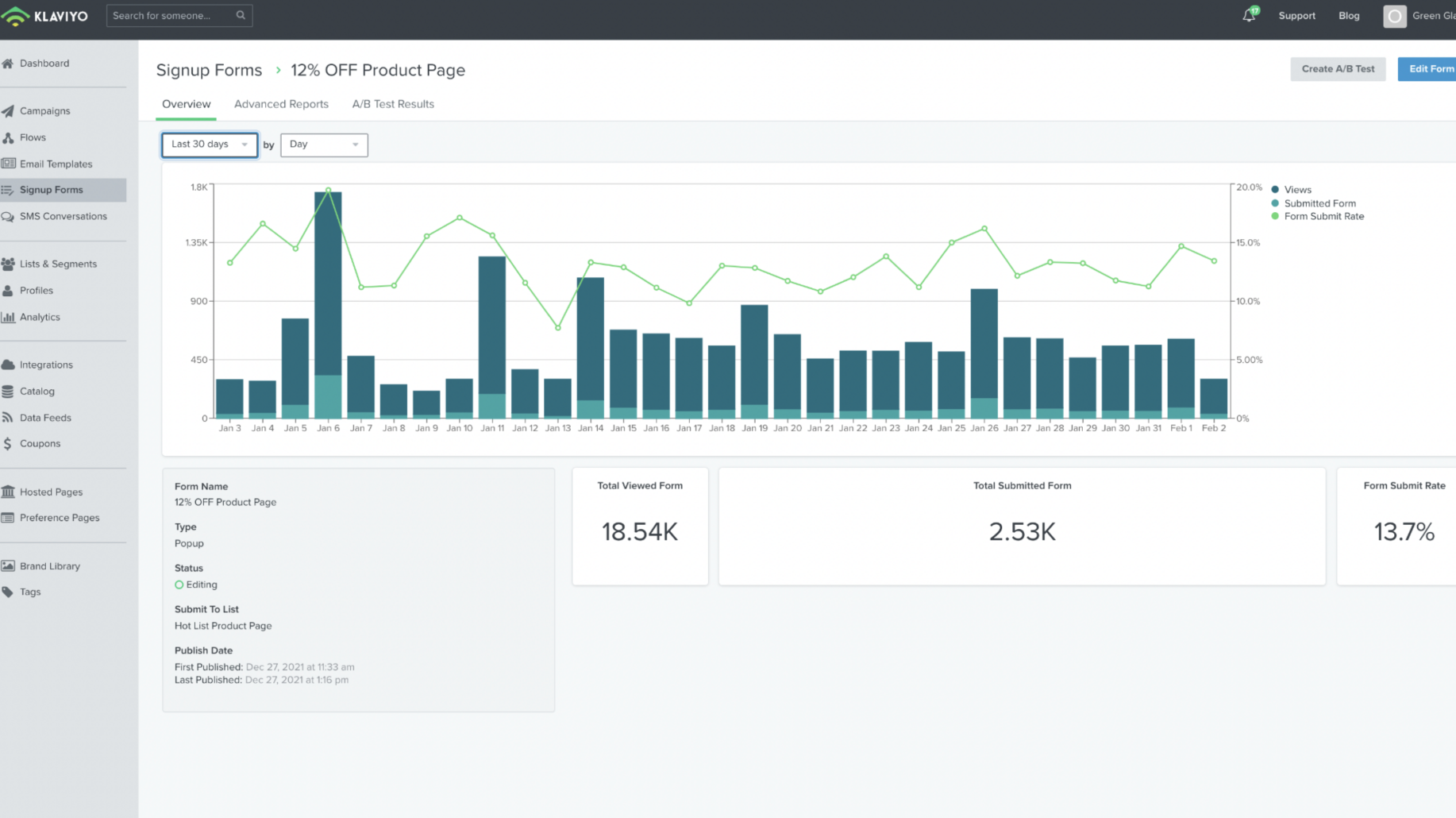Click the Tags icon in sidebar
Image resolution: width=1456 pixels, height=818 pixels.
pyautogui.click(x=8, y=592)
